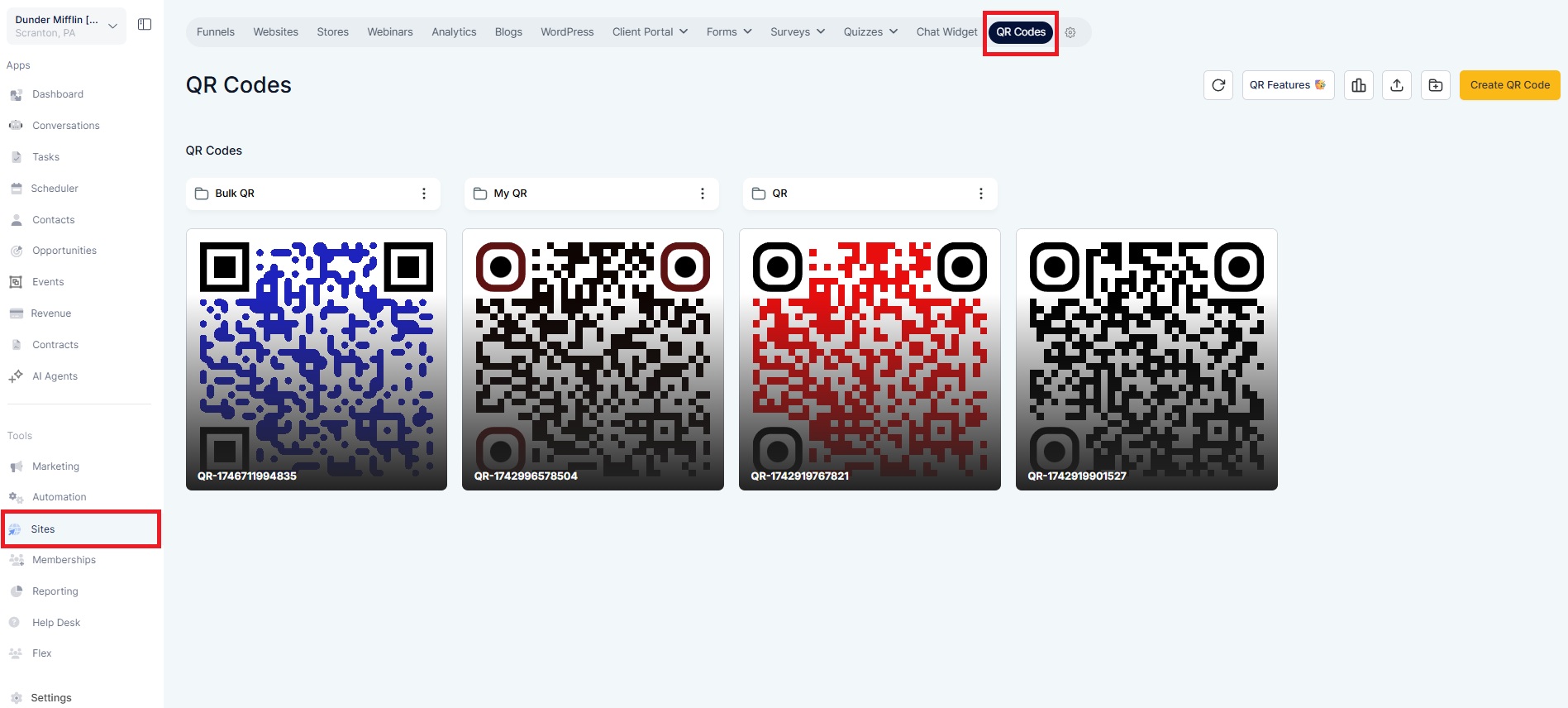Click the AI Agents sparkle icon
1568x708 pixels.
pyautogui.click(x=16, y=376)
